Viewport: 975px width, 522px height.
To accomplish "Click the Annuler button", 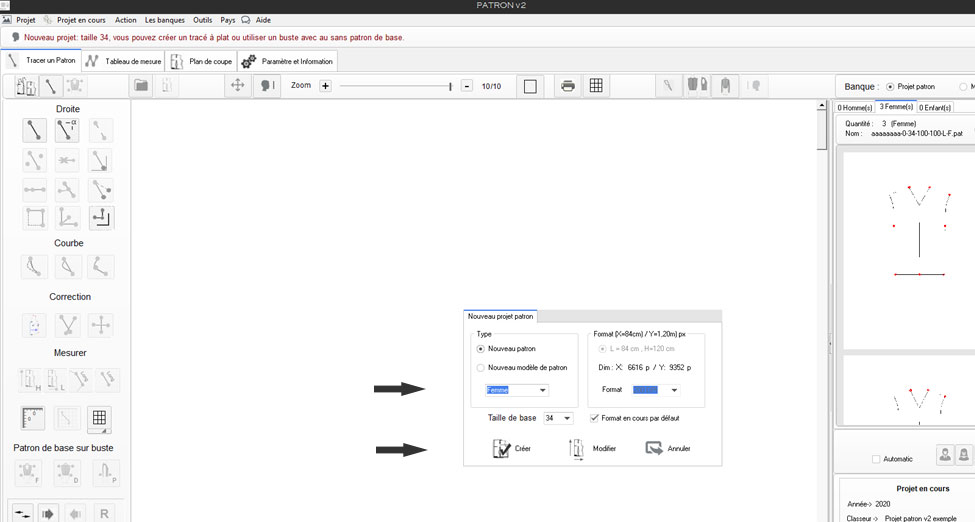I will point(668,449).
